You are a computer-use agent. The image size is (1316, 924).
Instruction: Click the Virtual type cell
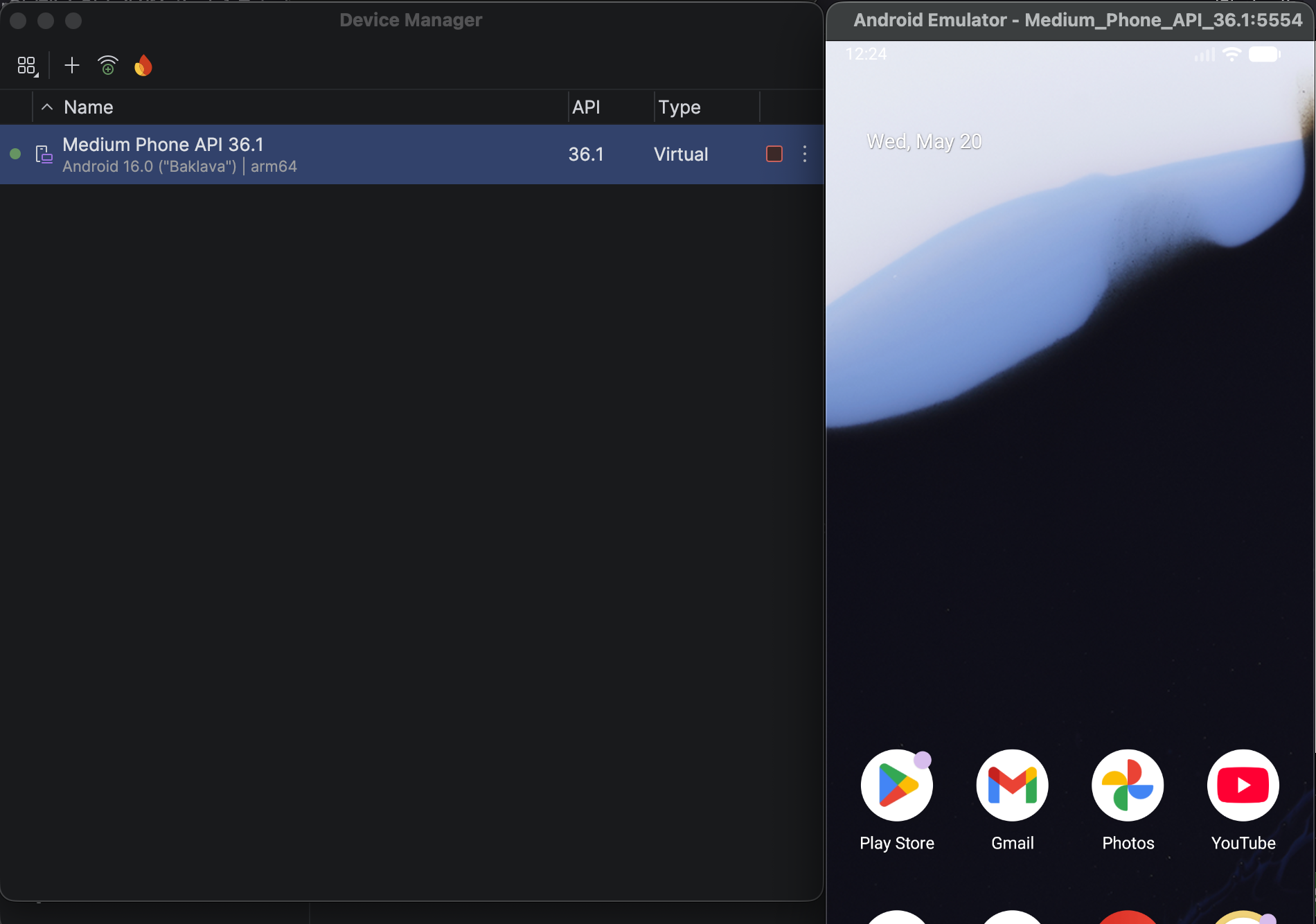tap(681, 154)
